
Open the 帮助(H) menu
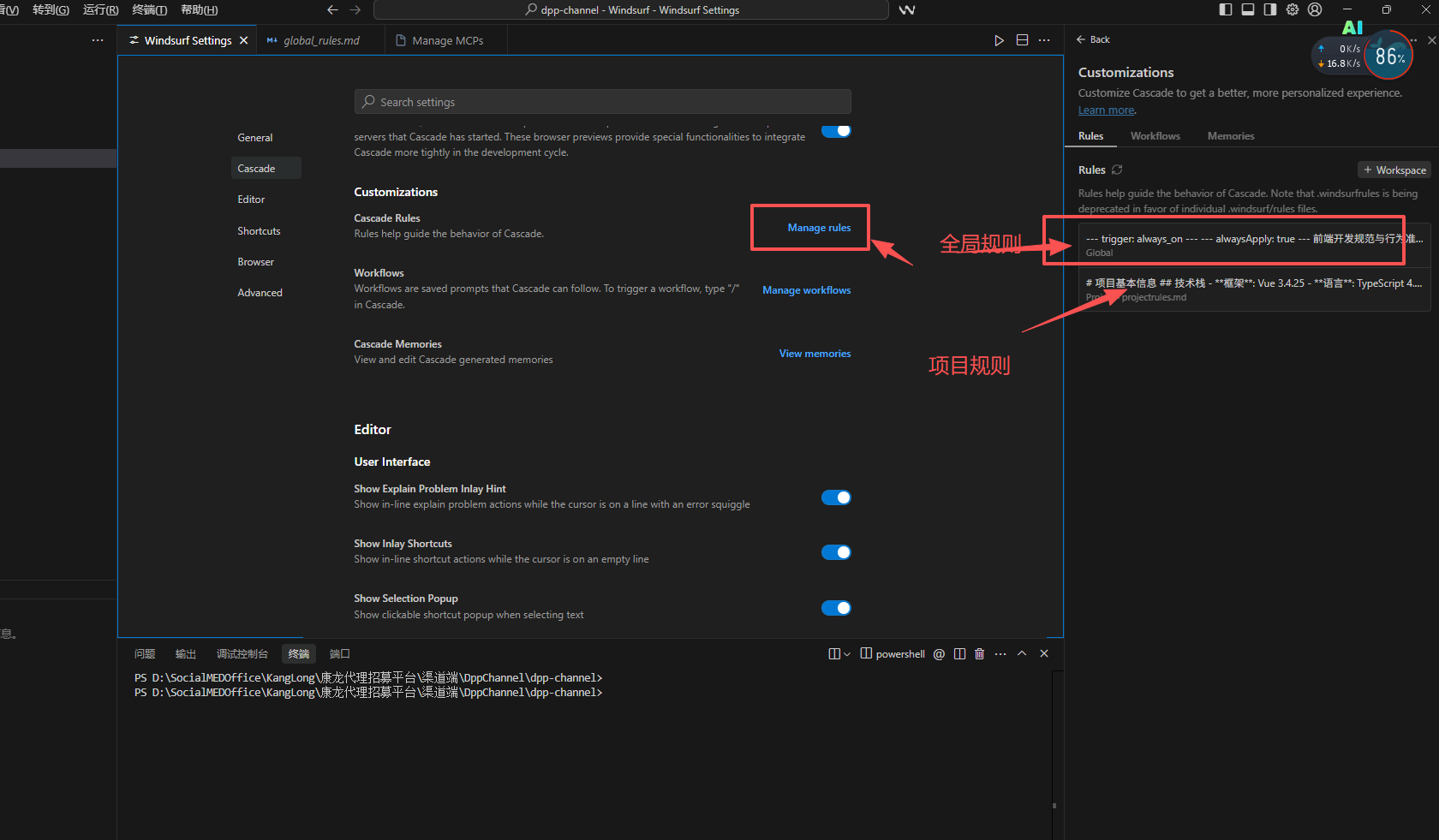200,9
